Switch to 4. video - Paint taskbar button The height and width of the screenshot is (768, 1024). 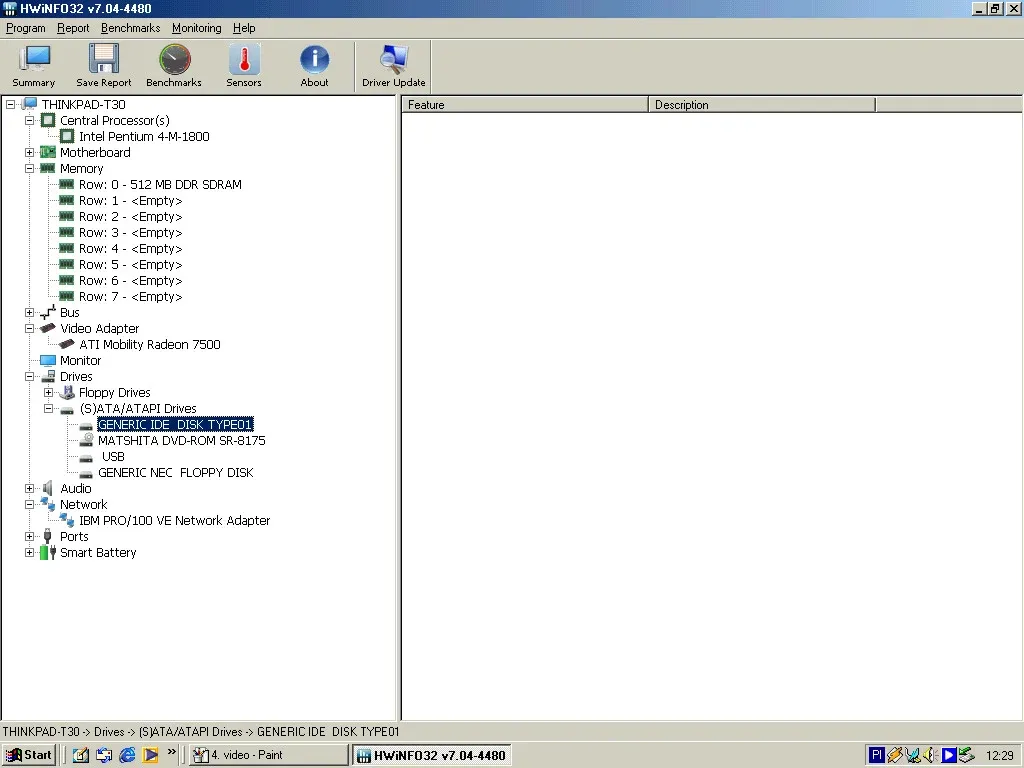click(x=269, y=755)
